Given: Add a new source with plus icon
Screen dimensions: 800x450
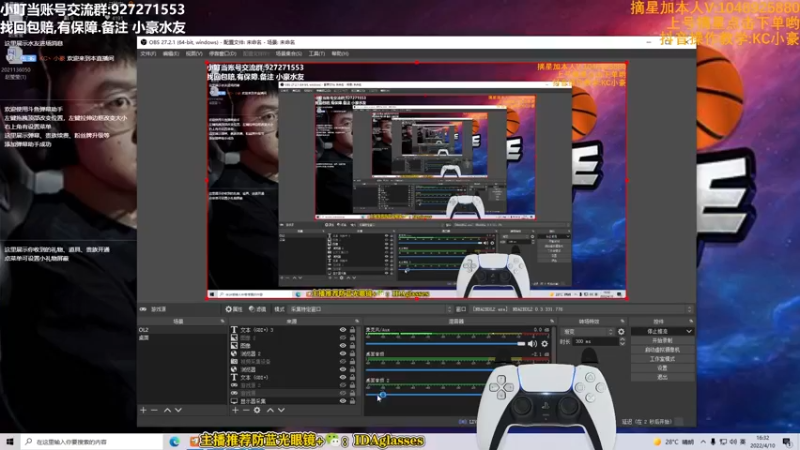Looking at the screenshot, I should 235,410.
